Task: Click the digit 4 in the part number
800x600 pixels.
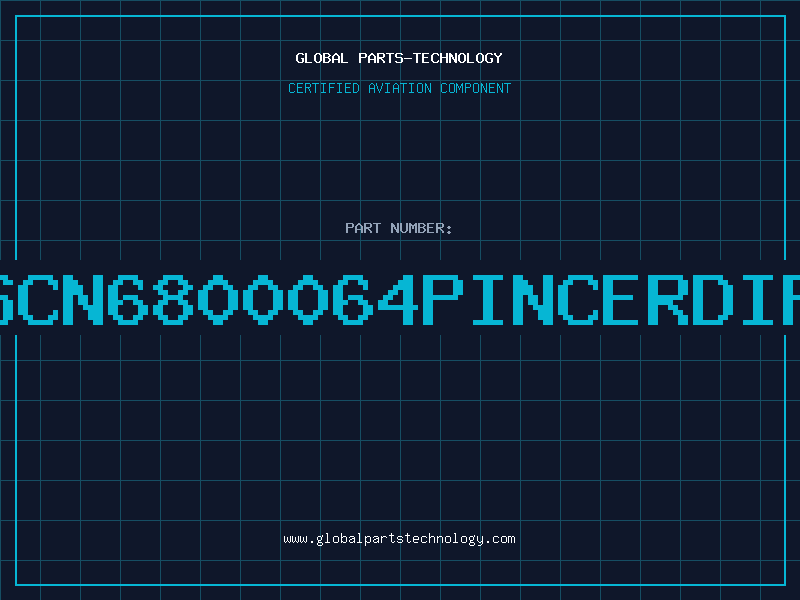Action: tap(398, 299)
